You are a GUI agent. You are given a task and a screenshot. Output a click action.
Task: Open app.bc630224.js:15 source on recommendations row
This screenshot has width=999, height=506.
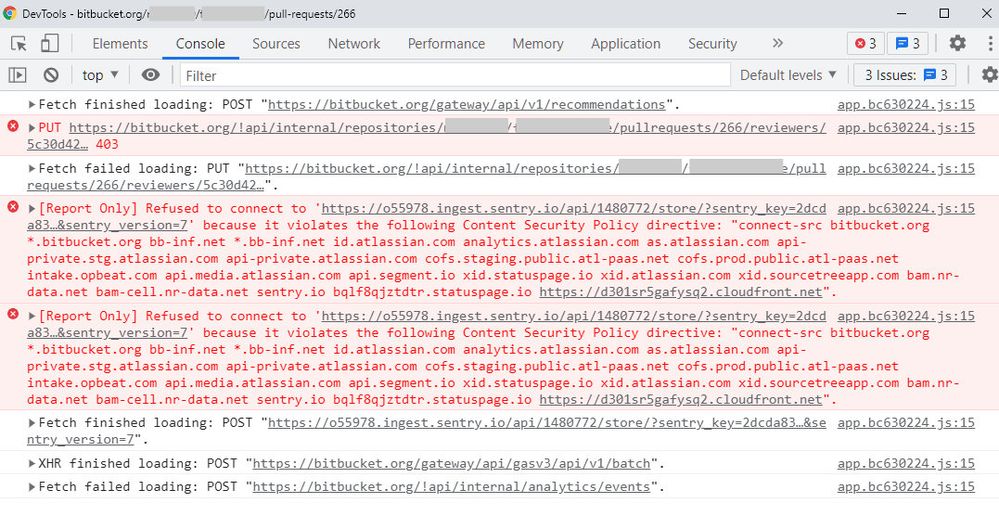pos(906,105)
